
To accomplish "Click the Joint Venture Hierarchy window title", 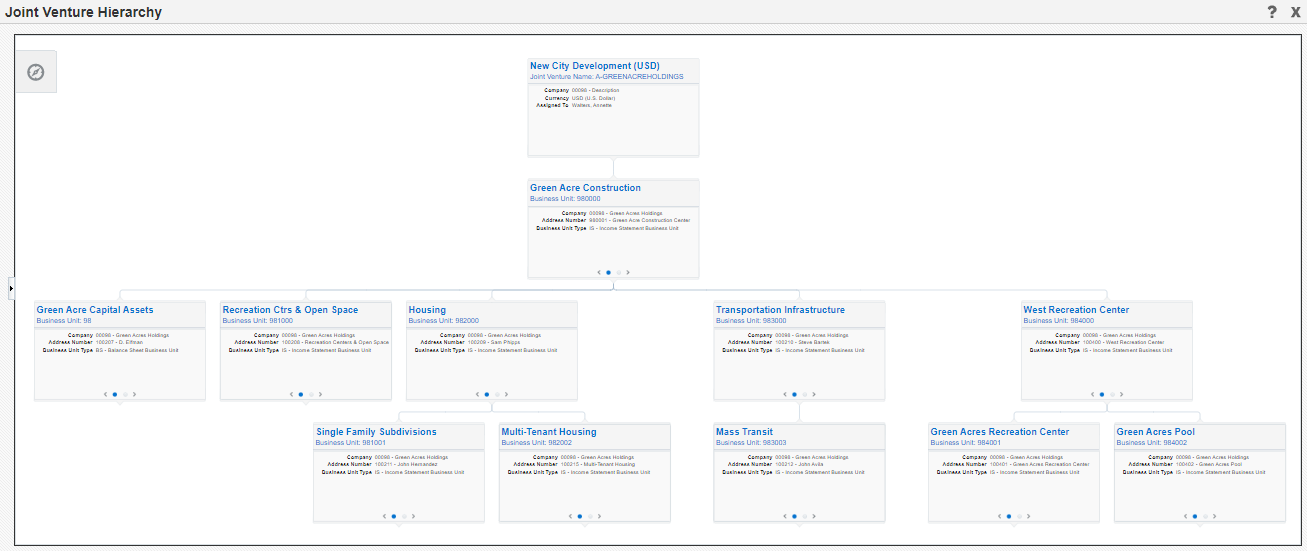I will (84, 12).
